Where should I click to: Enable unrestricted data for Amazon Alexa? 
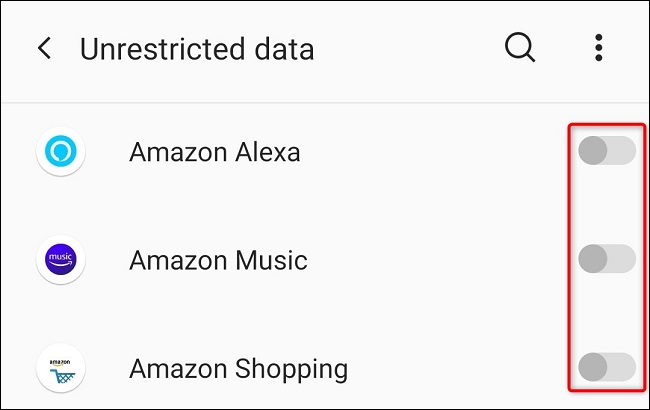pos(606,152)
